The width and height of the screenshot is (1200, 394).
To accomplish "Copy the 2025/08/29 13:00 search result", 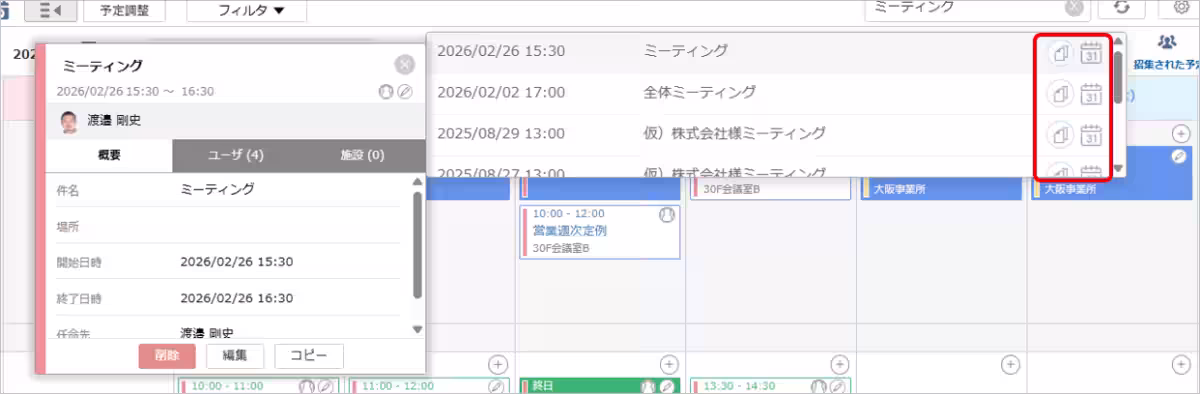I will [1060, 134].
